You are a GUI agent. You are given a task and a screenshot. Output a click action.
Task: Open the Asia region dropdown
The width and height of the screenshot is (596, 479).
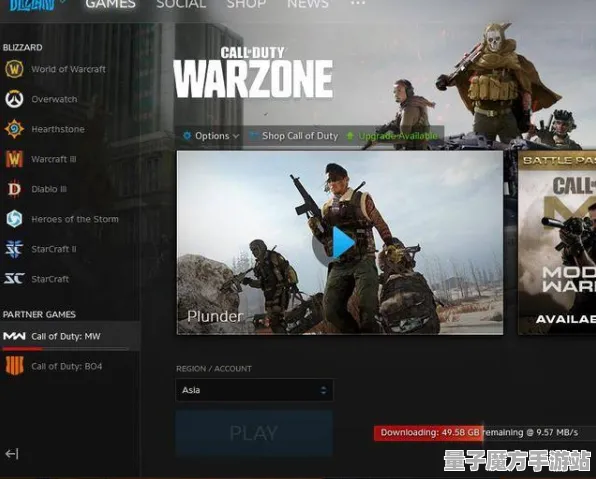pyautogui.click(x=254, y=390)
